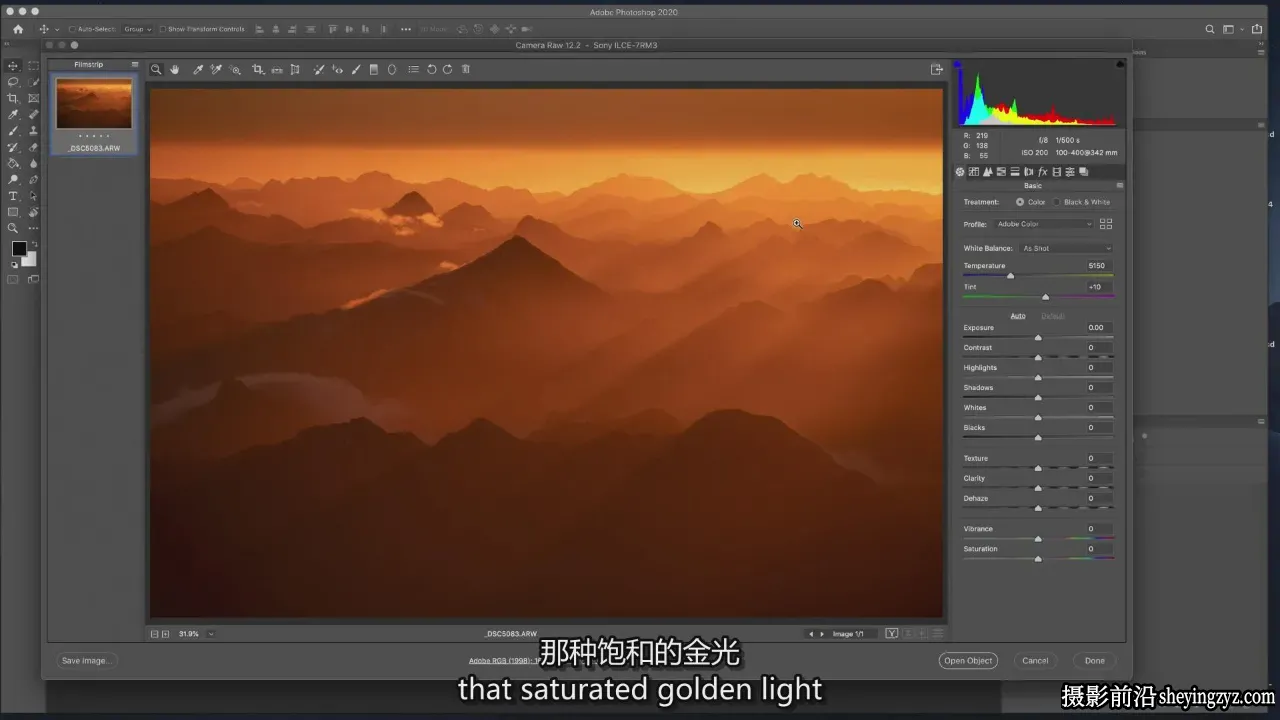Open the Split Toning panel tab
This screenshot has width=1280, height=720.
point(1015,172)
